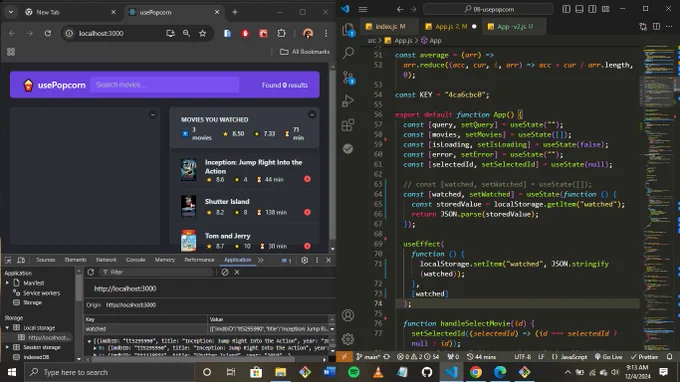The image size is (680, 382).
Task: Open VS Code Search view
Action: [348, 53]
